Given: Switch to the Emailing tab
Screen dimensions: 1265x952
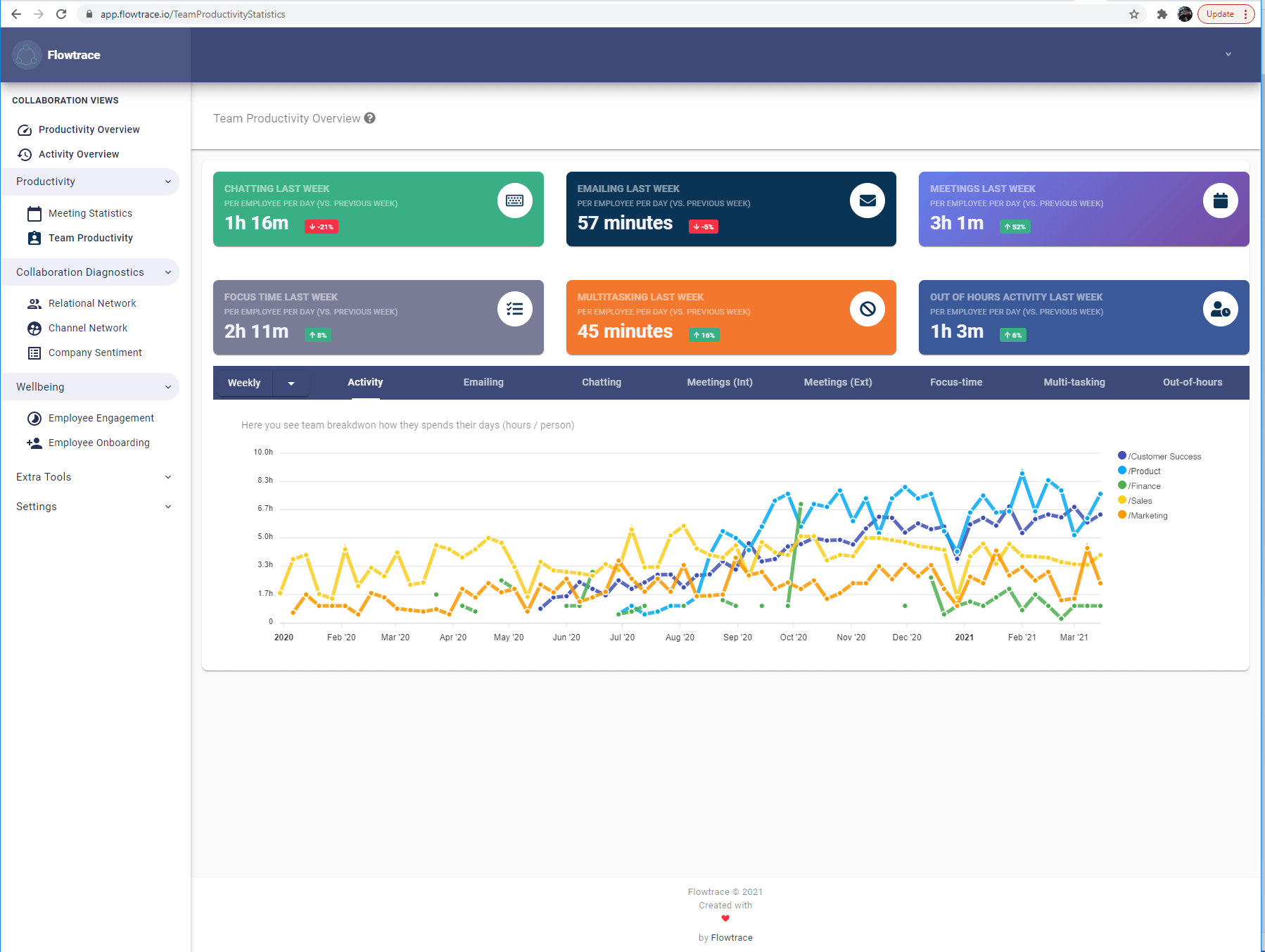Looking at the screenshot, I should tap(483, 382).
